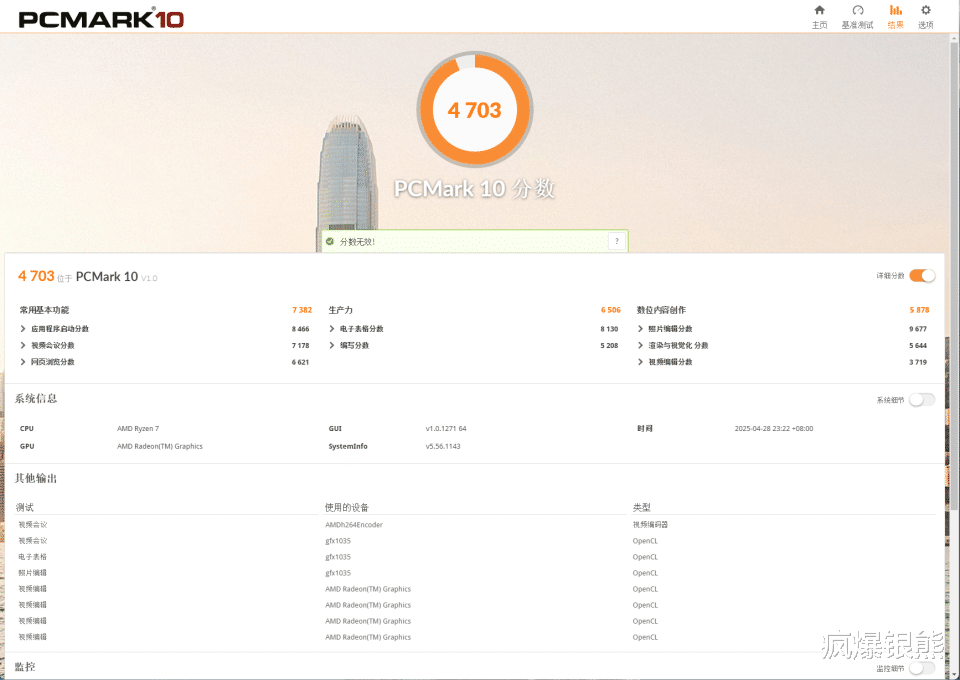Viewport: 960px width, 680px height.
Task: Click the 使用的设备 column header
Action: pyautogui.click(x=347, y=507)
